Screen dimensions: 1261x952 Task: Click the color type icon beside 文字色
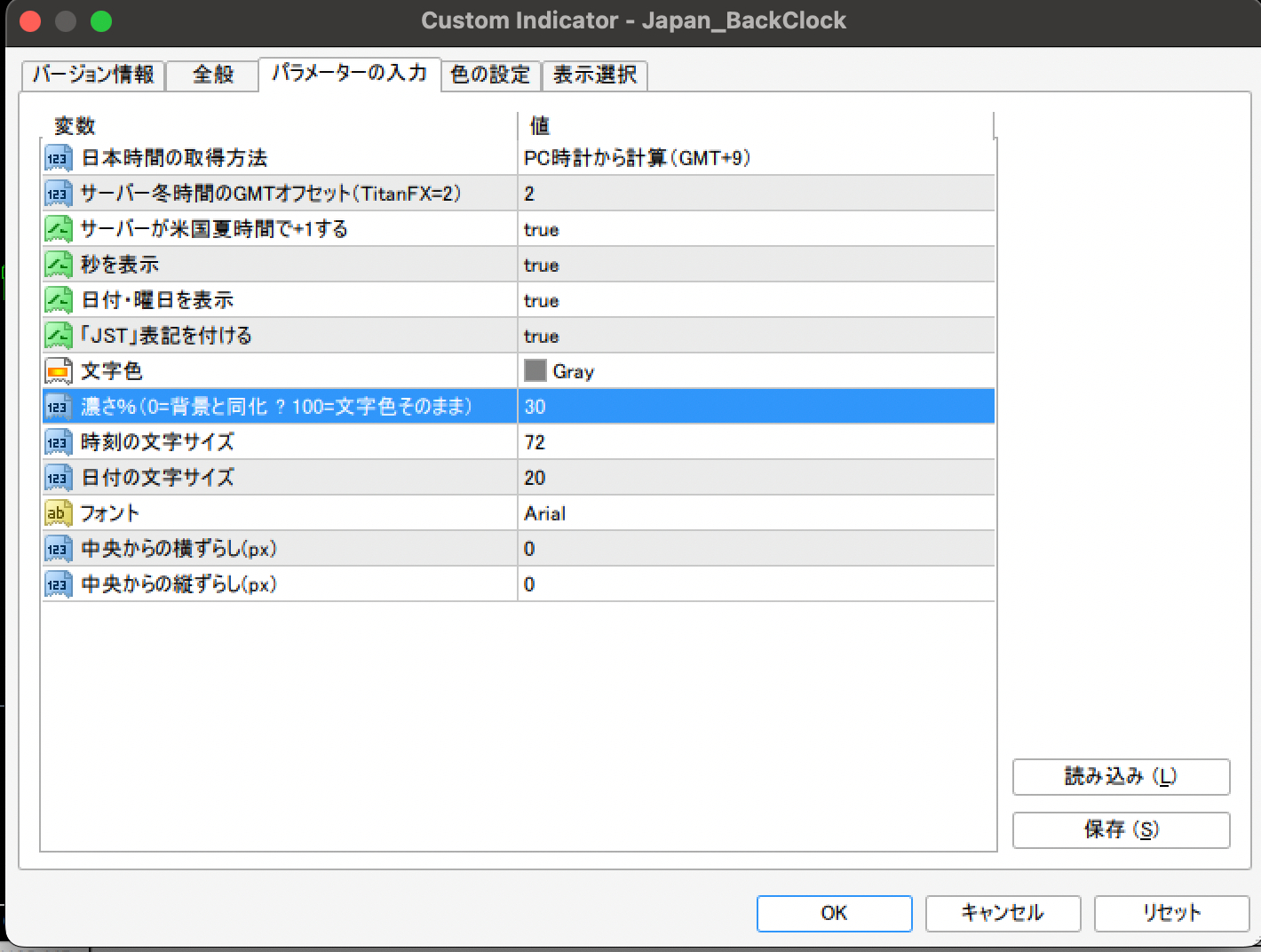[x=58, y=371]
